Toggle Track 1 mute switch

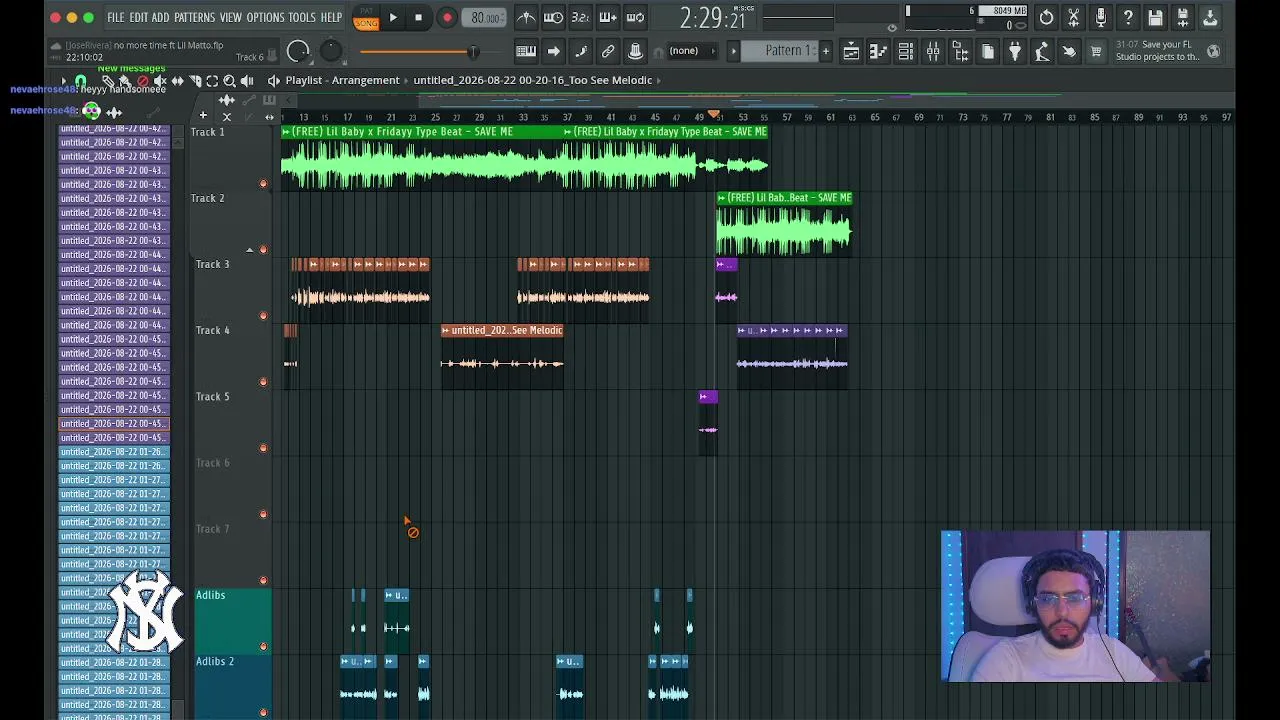coord(263,183)
